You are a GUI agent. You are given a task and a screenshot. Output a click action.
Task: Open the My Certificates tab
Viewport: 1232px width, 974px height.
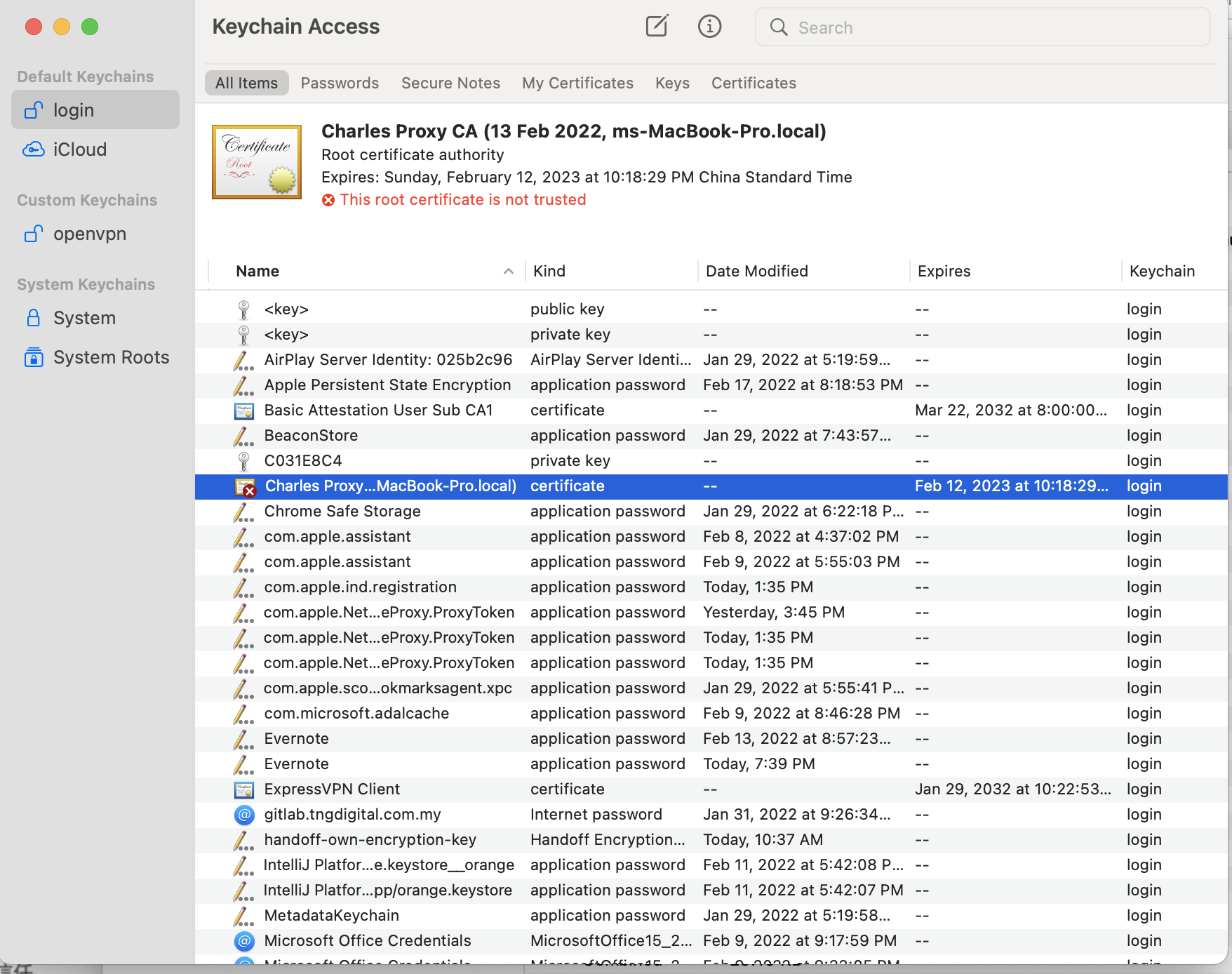(577, 83)
